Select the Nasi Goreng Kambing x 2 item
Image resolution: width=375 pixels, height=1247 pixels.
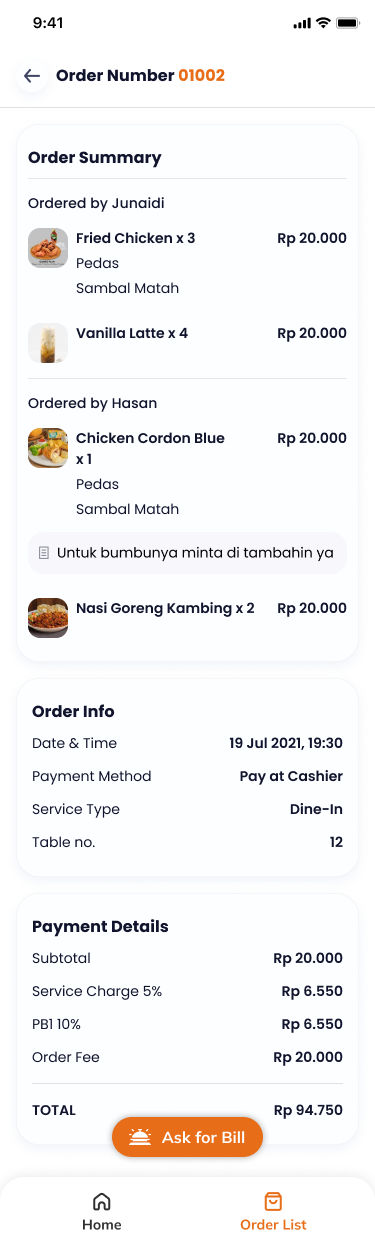187,618
